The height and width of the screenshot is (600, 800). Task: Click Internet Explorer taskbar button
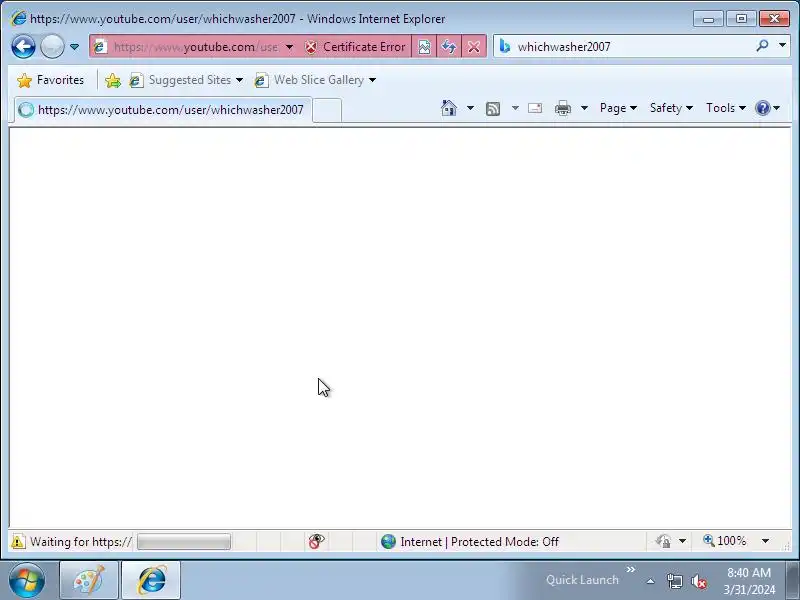point(151,580)
